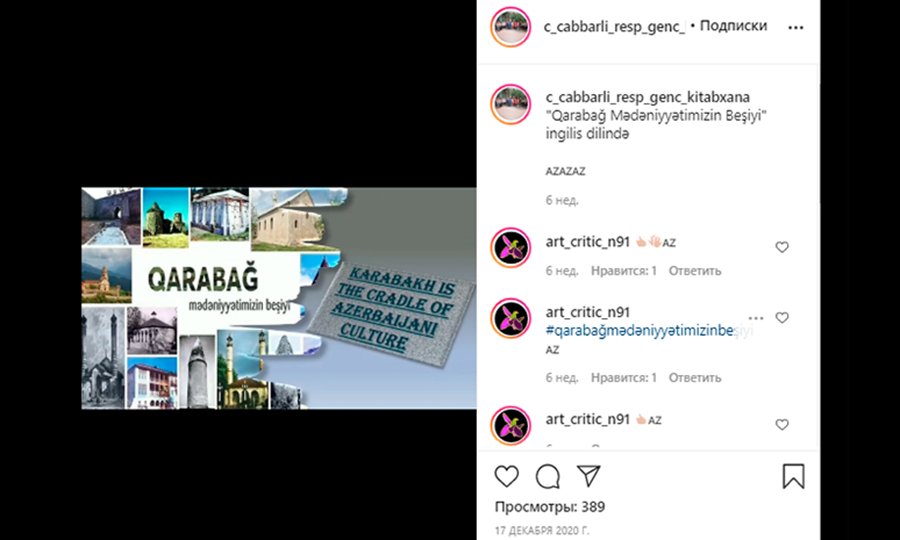Open art_critic_n91 avatar on hashtag comment
Image resolution: width=900 pixels, height=540 pixels.
510,318
